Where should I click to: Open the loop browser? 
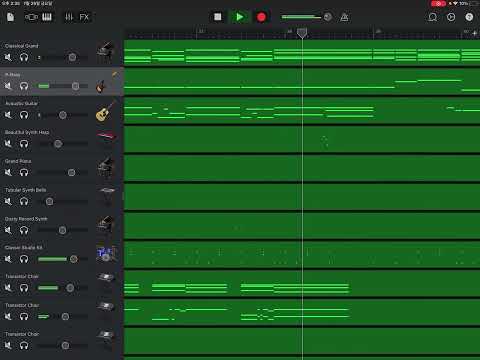pos(433,17)
